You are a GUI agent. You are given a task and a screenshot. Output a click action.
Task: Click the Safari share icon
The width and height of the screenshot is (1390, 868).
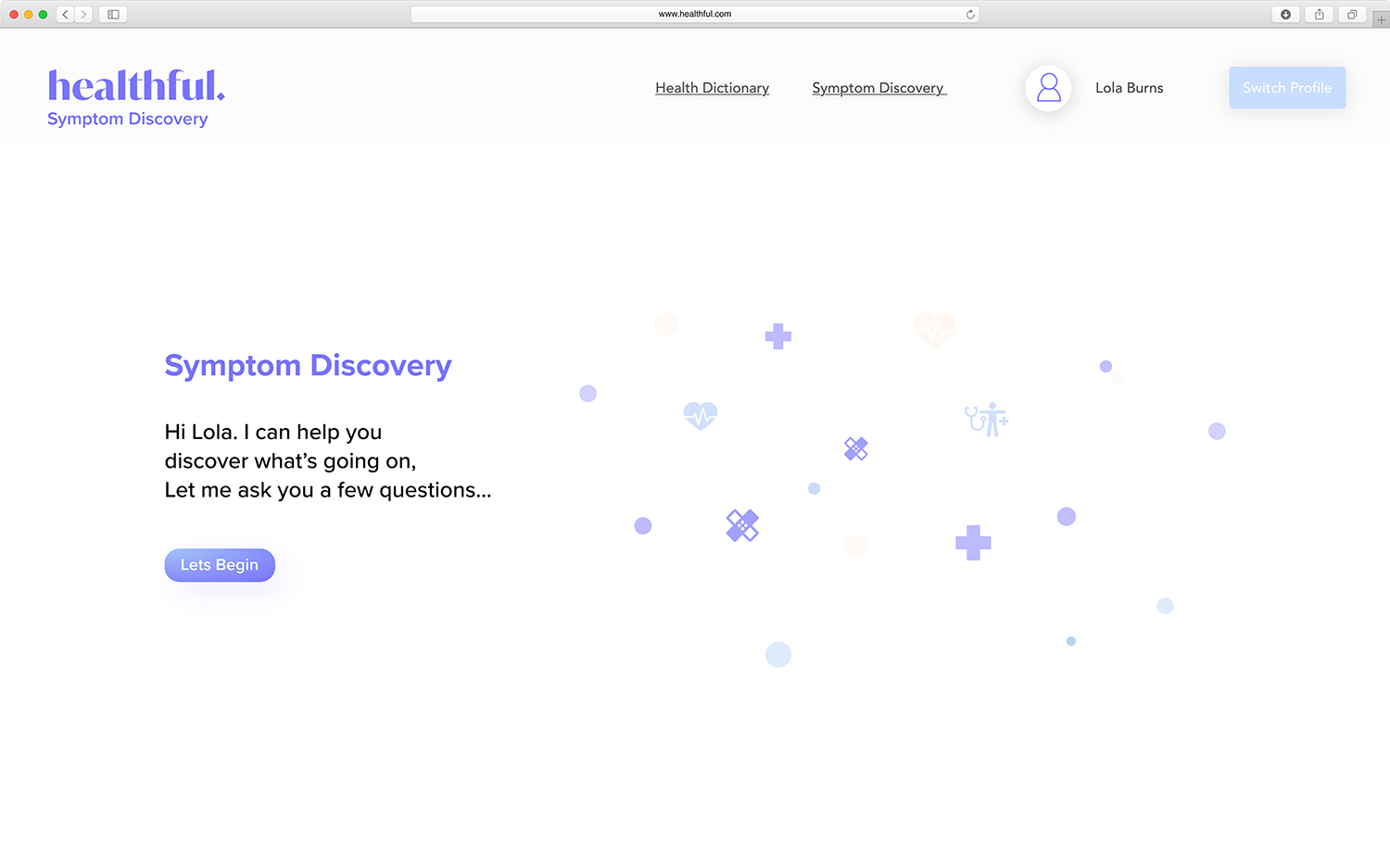pos(1319,14)
